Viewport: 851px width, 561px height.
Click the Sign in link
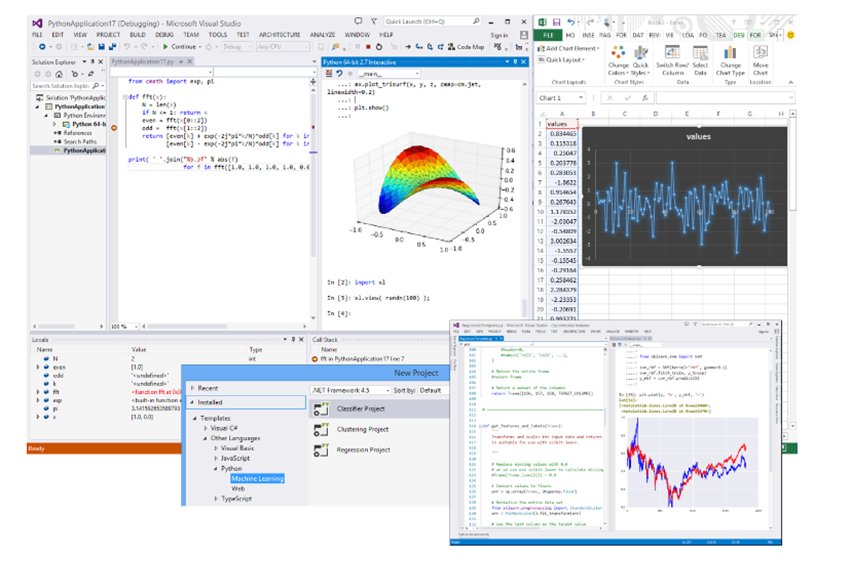(x=499, y=35)
